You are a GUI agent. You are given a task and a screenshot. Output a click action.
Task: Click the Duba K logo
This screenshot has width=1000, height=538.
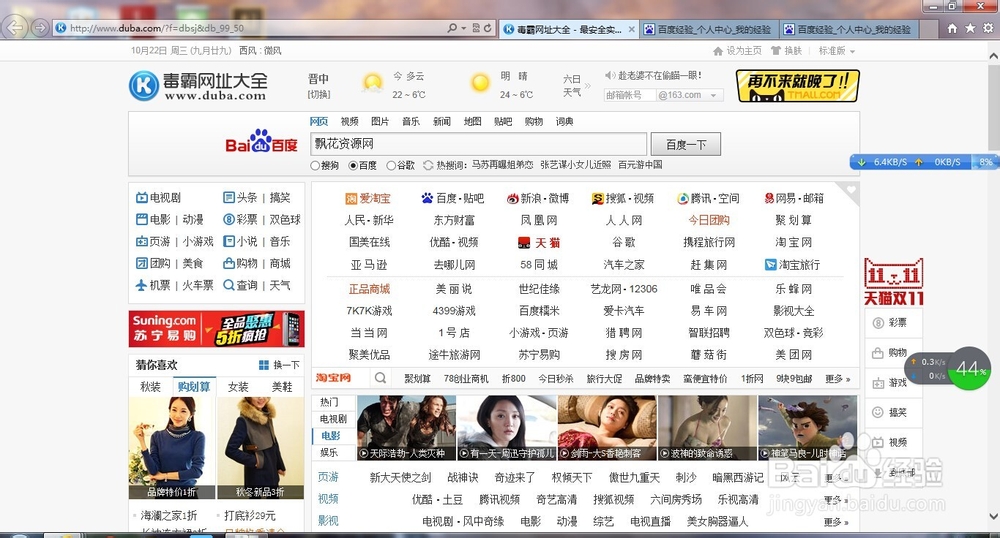(143, 85)
